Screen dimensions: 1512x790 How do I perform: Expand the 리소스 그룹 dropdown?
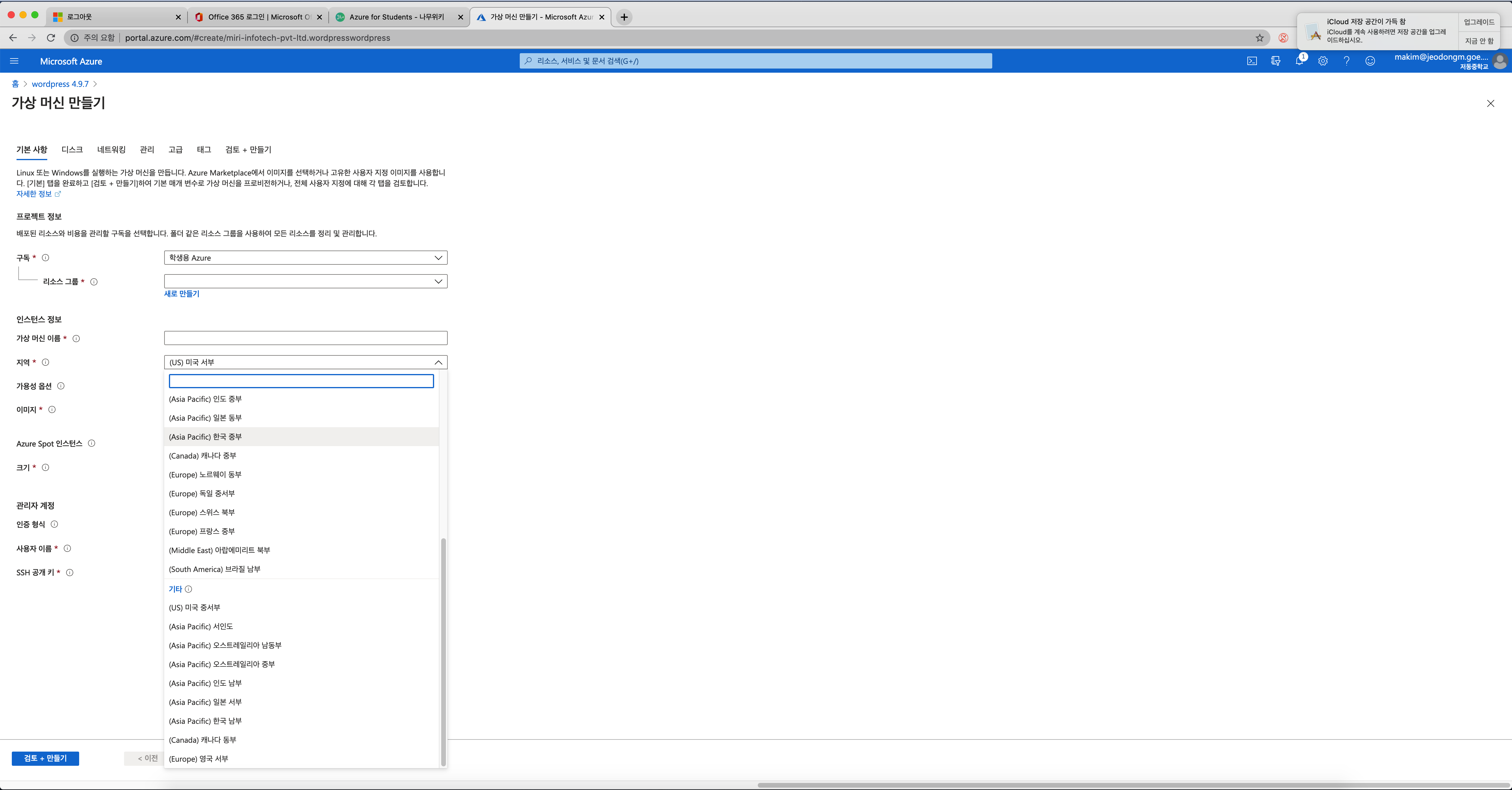pyautogui.click(x=305, y=281)
